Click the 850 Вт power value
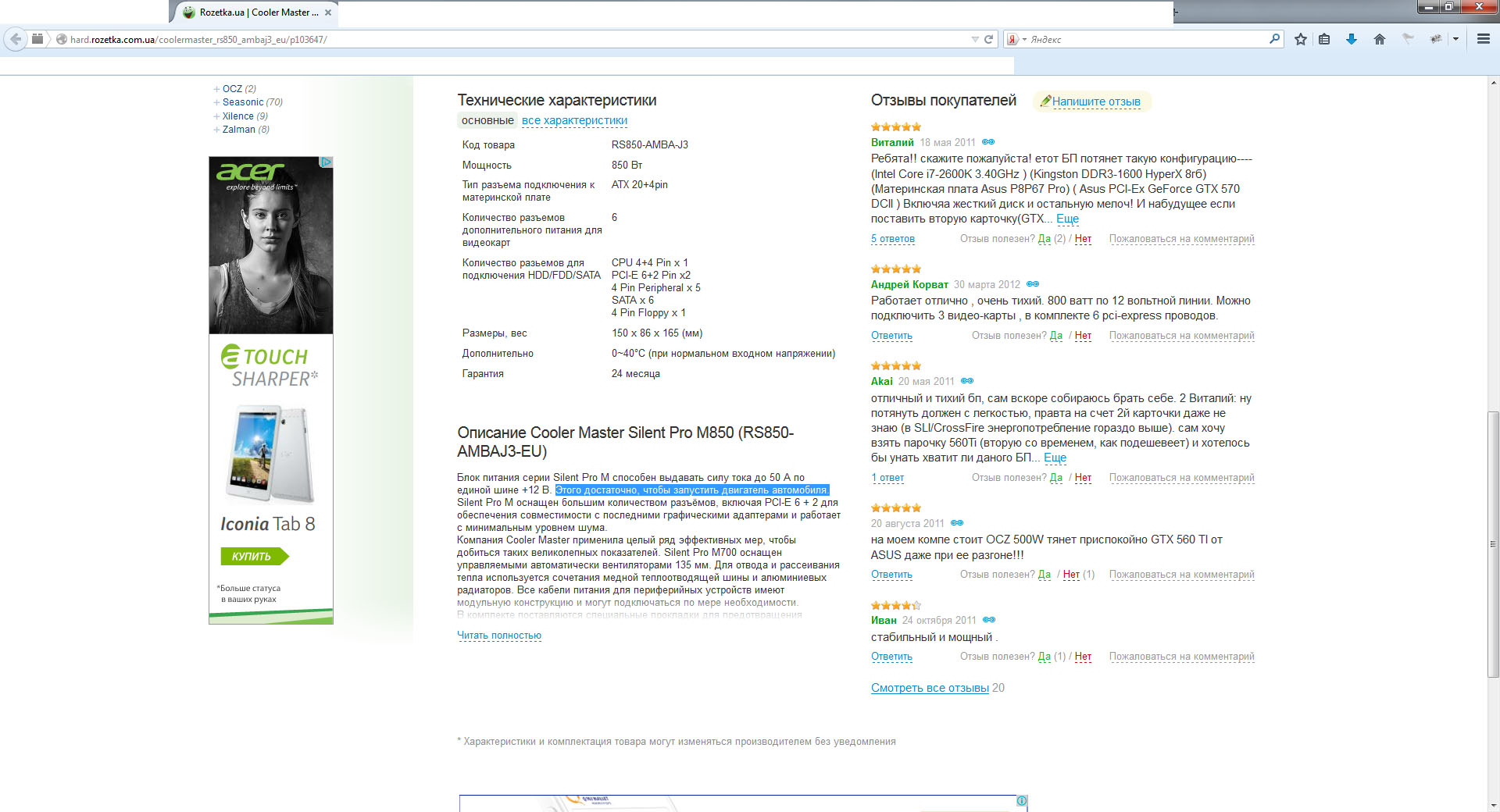Image resolution: width=1500 pixels, height=812 pixels. (627, 166)
